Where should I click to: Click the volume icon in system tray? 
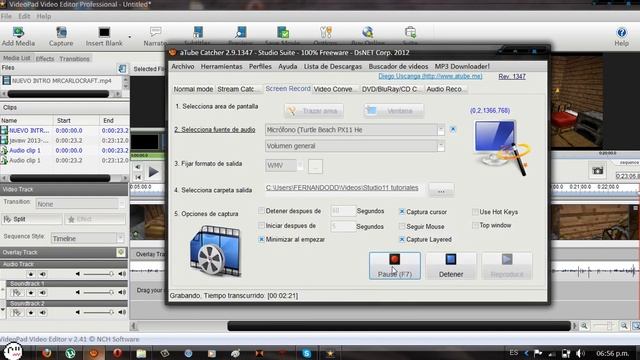click(x=580, y=353)
